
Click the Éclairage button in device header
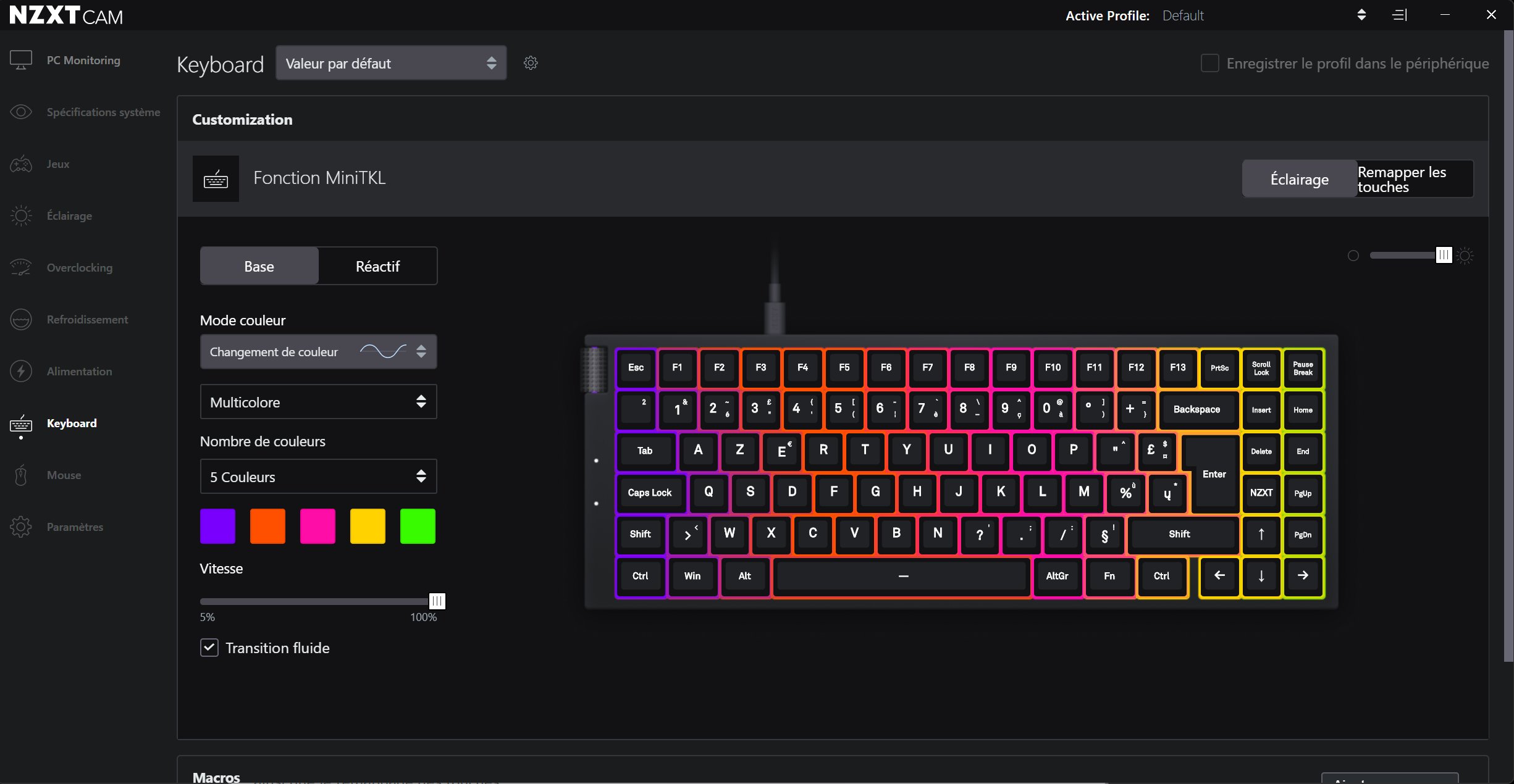click(1299, 179)
